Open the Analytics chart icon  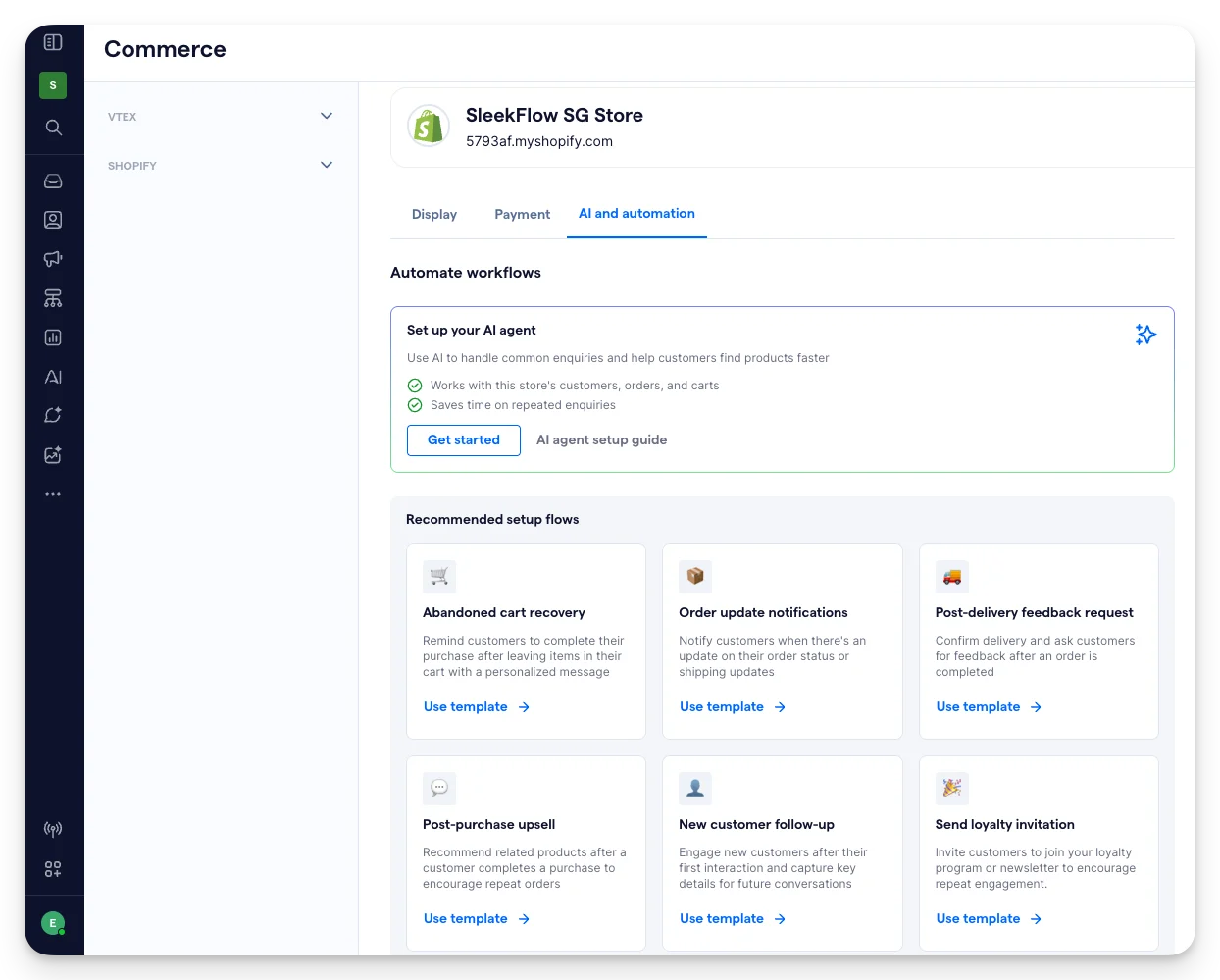tap(53, 337)
